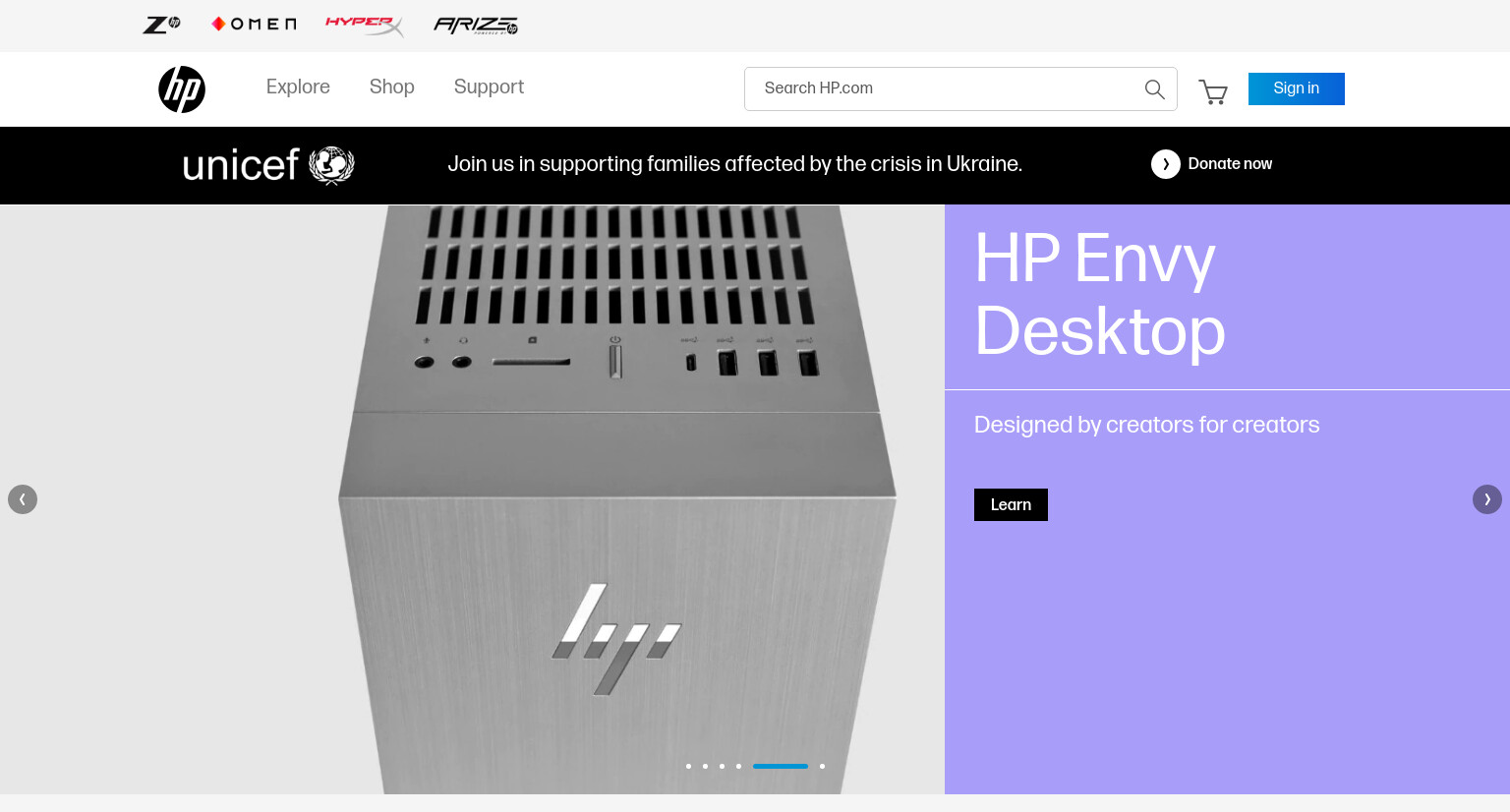Jump to last carousel slide dot

click(x=822, y=766)
